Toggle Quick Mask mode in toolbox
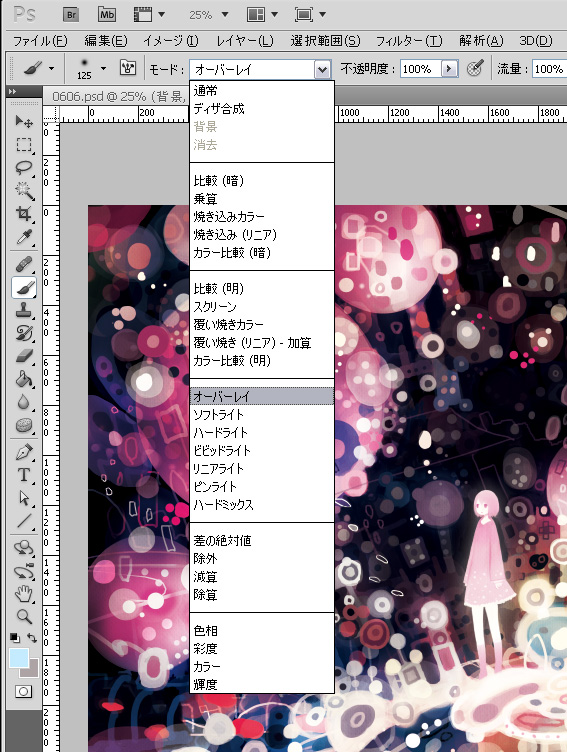The image size is (567, 752). (x=24, y=691)
